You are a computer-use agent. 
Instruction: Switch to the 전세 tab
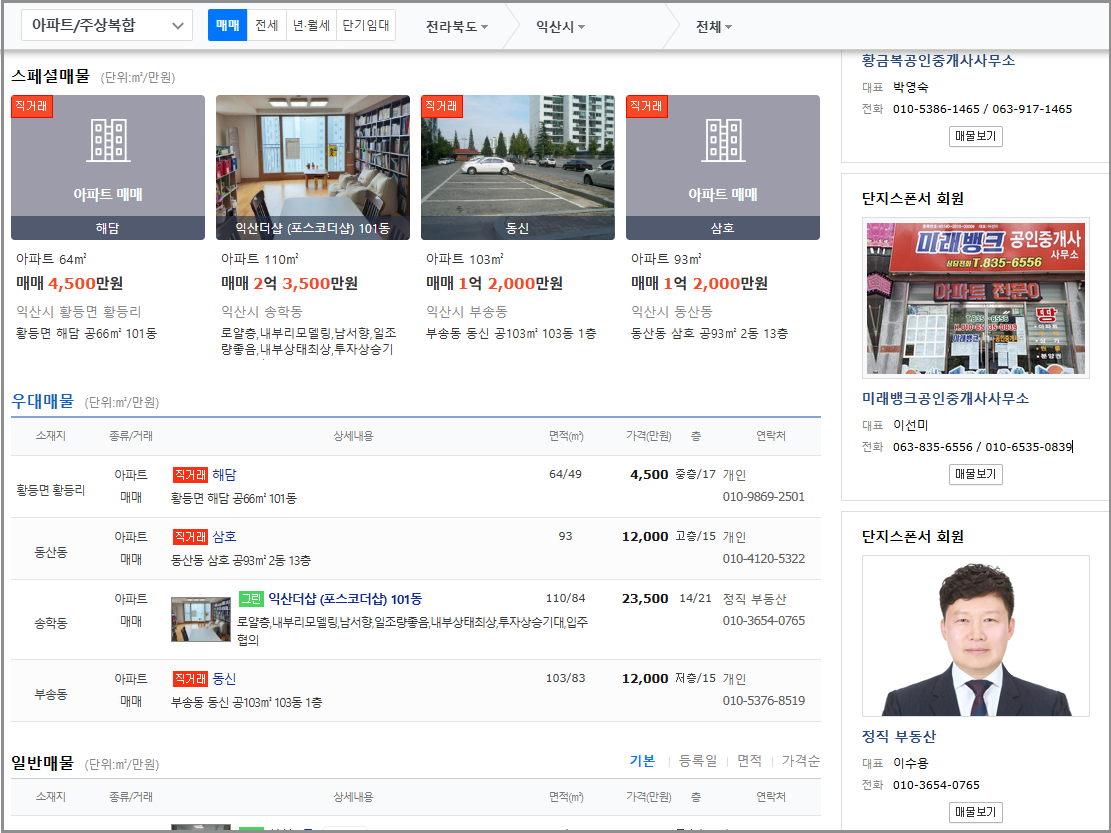click(266, 24)
